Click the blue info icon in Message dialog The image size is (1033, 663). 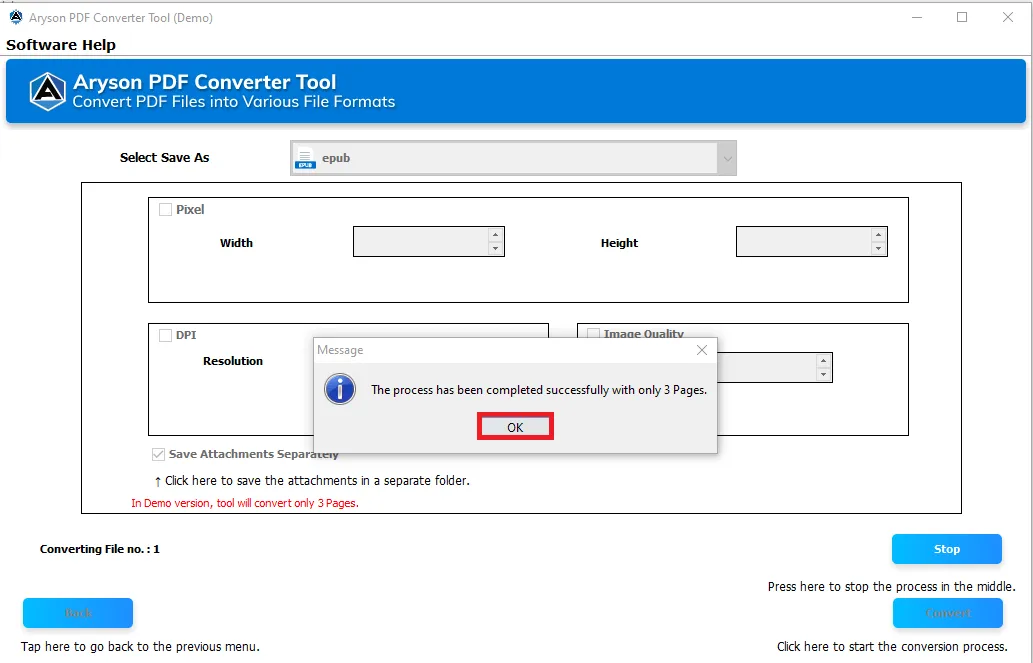340,389
